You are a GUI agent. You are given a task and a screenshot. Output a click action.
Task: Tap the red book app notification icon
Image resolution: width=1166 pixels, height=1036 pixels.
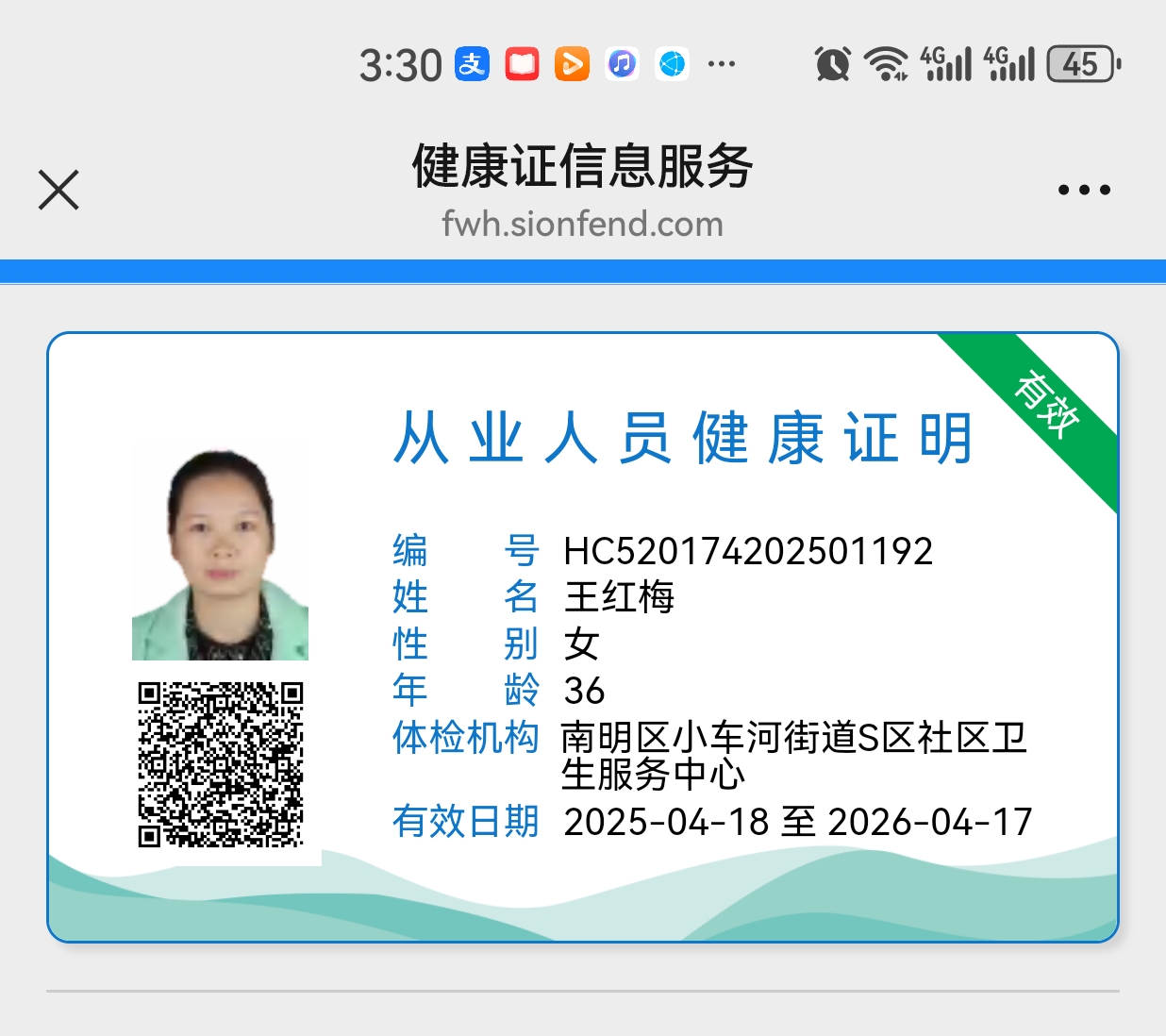pos(522,64)
